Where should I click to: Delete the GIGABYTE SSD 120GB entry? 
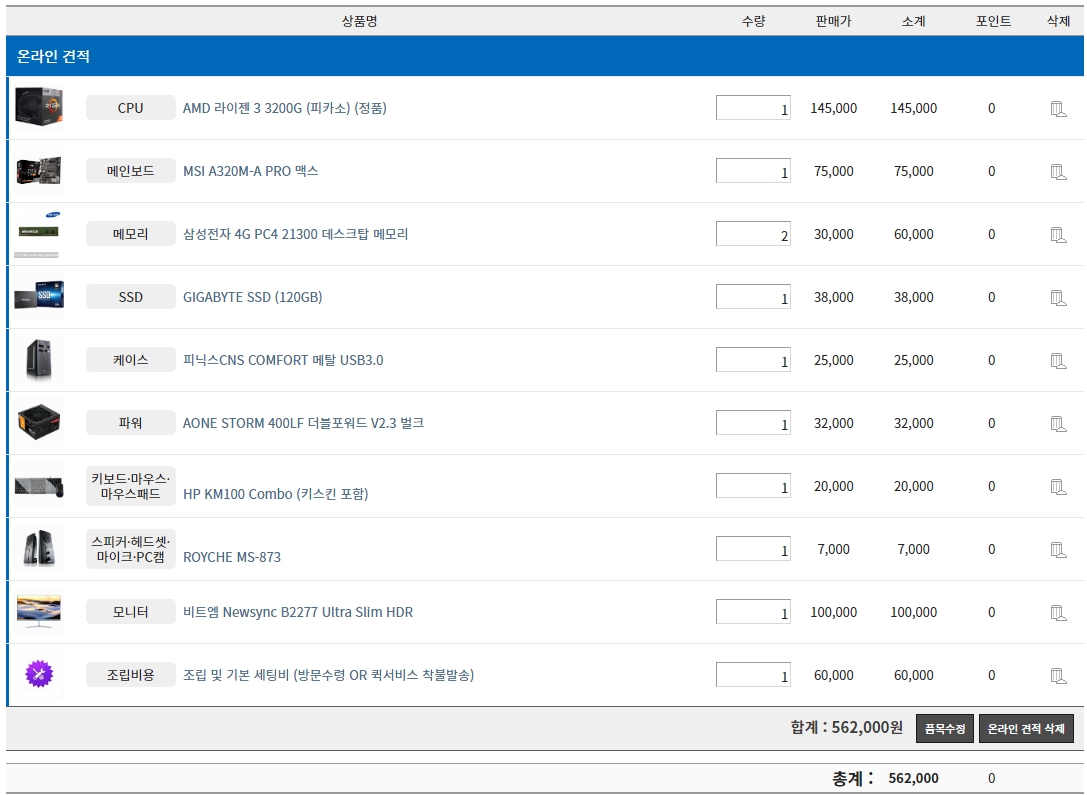point(1058,298)
